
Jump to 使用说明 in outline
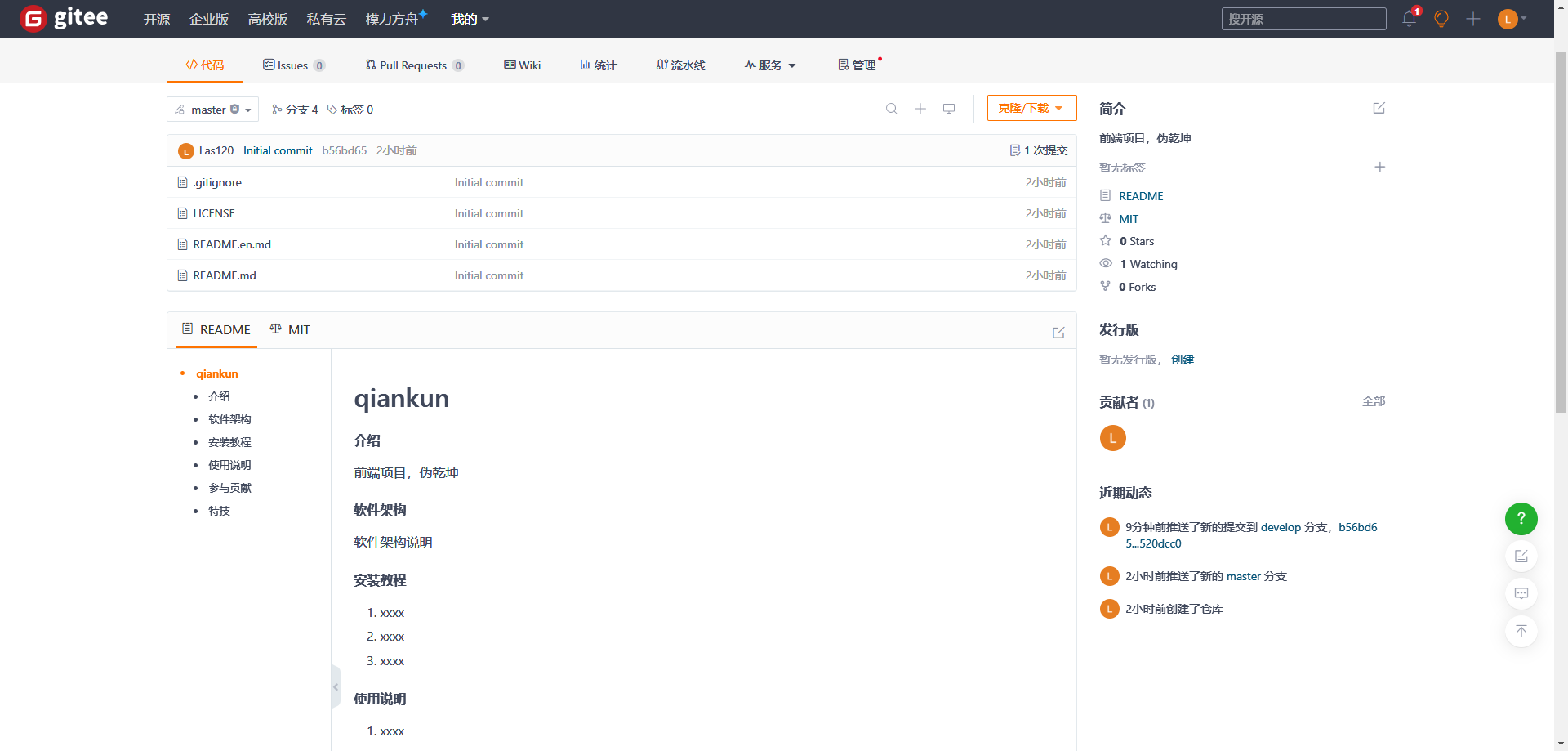[229, 465]
